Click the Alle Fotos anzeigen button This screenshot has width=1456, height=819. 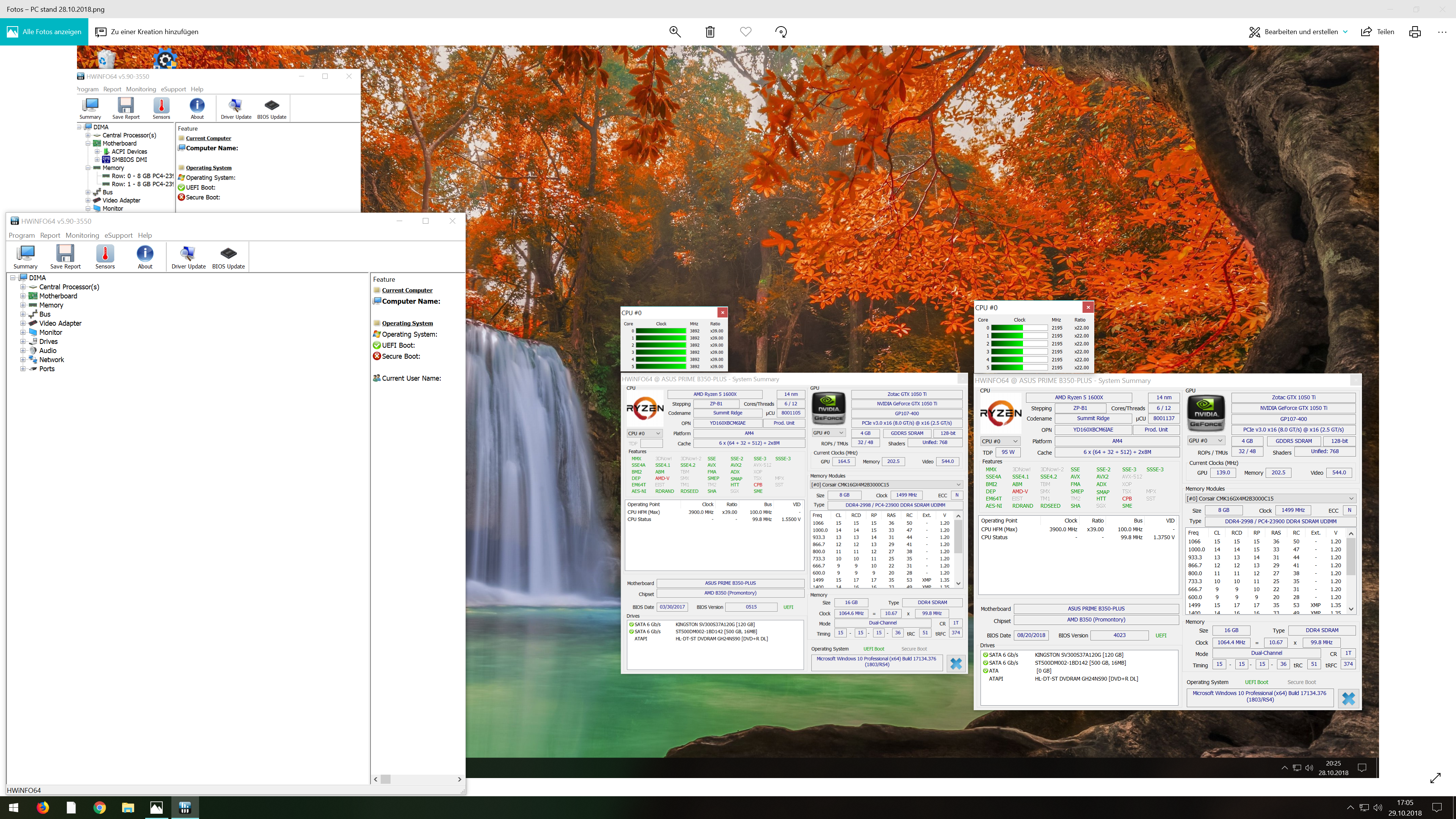tap(44, 31)
